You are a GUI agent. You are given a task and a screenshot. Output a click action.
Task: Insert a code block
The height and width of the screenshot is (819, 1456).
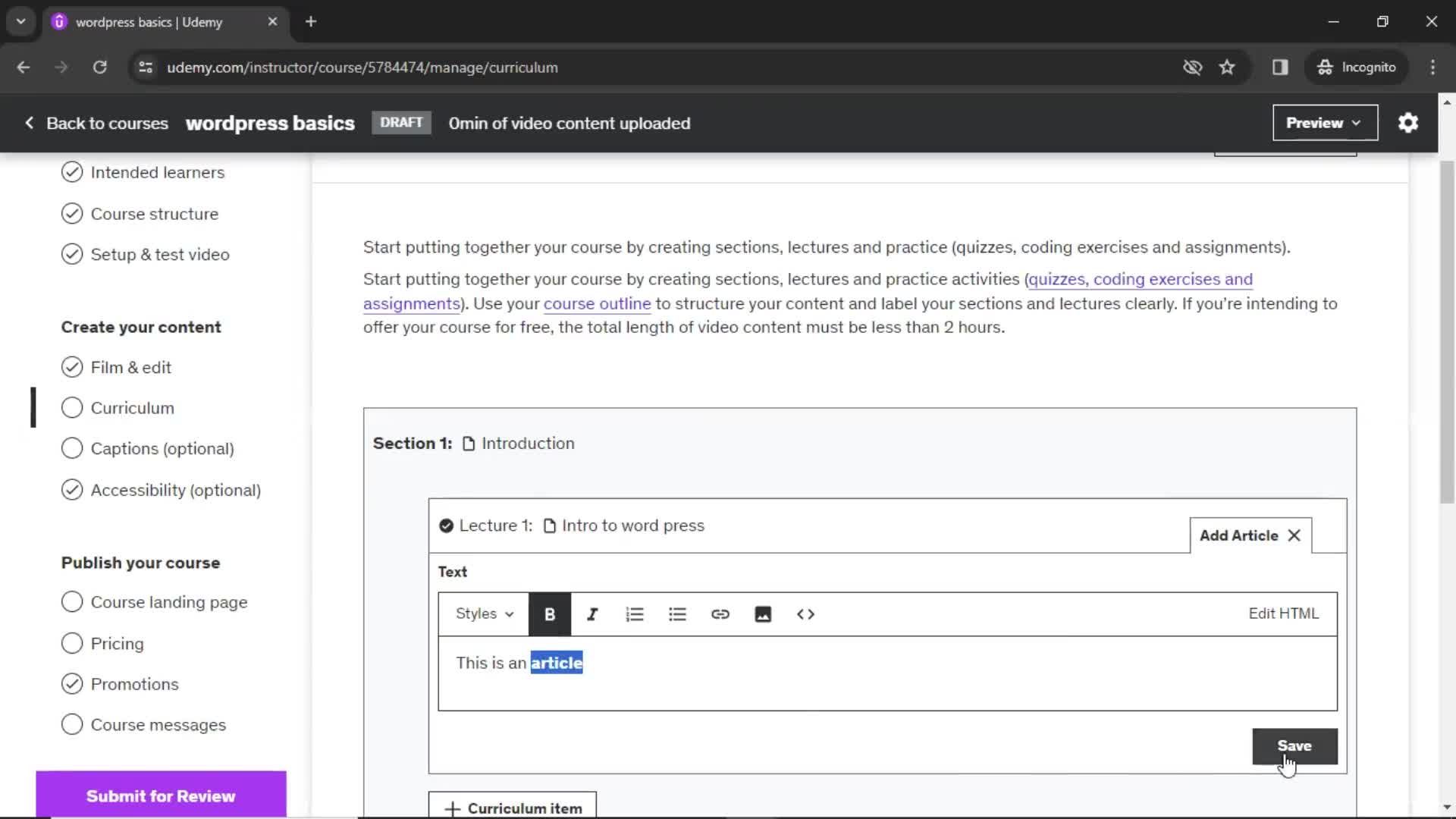(805, 614)
